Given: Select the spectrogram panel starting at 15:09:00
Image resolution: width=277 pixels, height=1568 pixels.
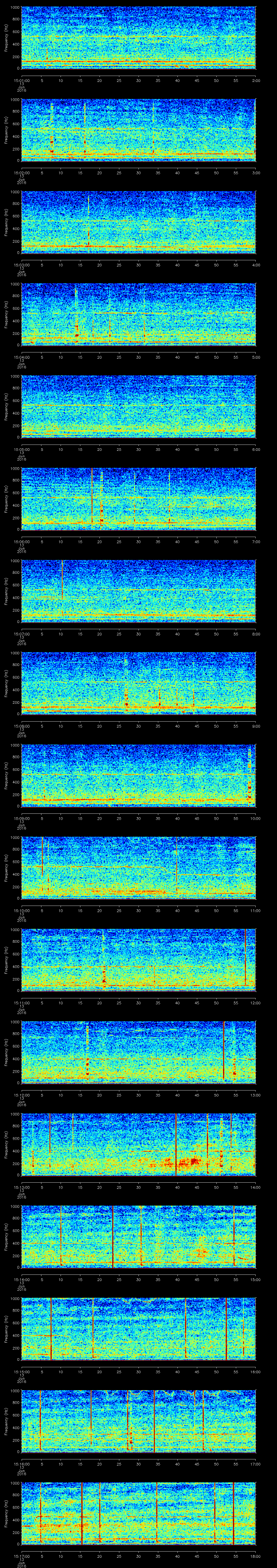Looking at the screenshot, I should pyautogui.click(x=138, y=775).
